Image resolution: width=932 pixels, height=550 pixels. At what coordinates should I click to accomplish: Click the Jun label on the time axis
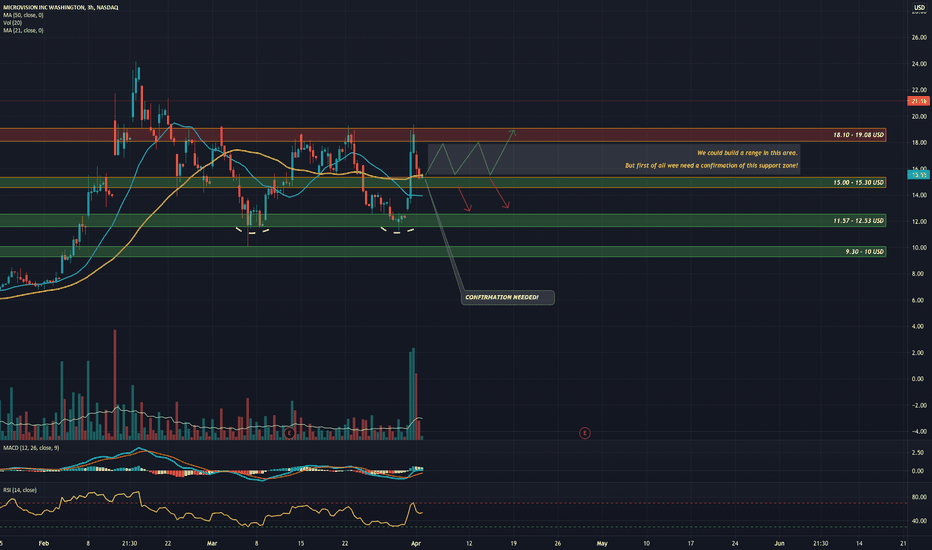tap(779, 543)
